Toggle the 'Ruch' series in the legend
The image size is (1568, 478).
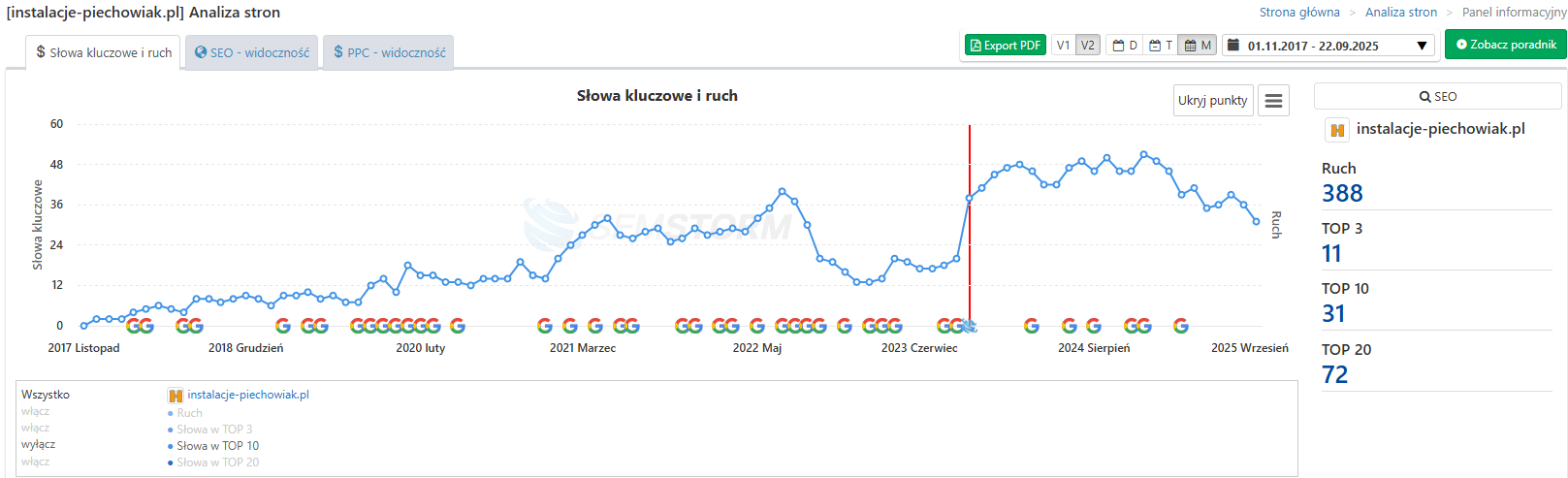(x=189, y=413)
